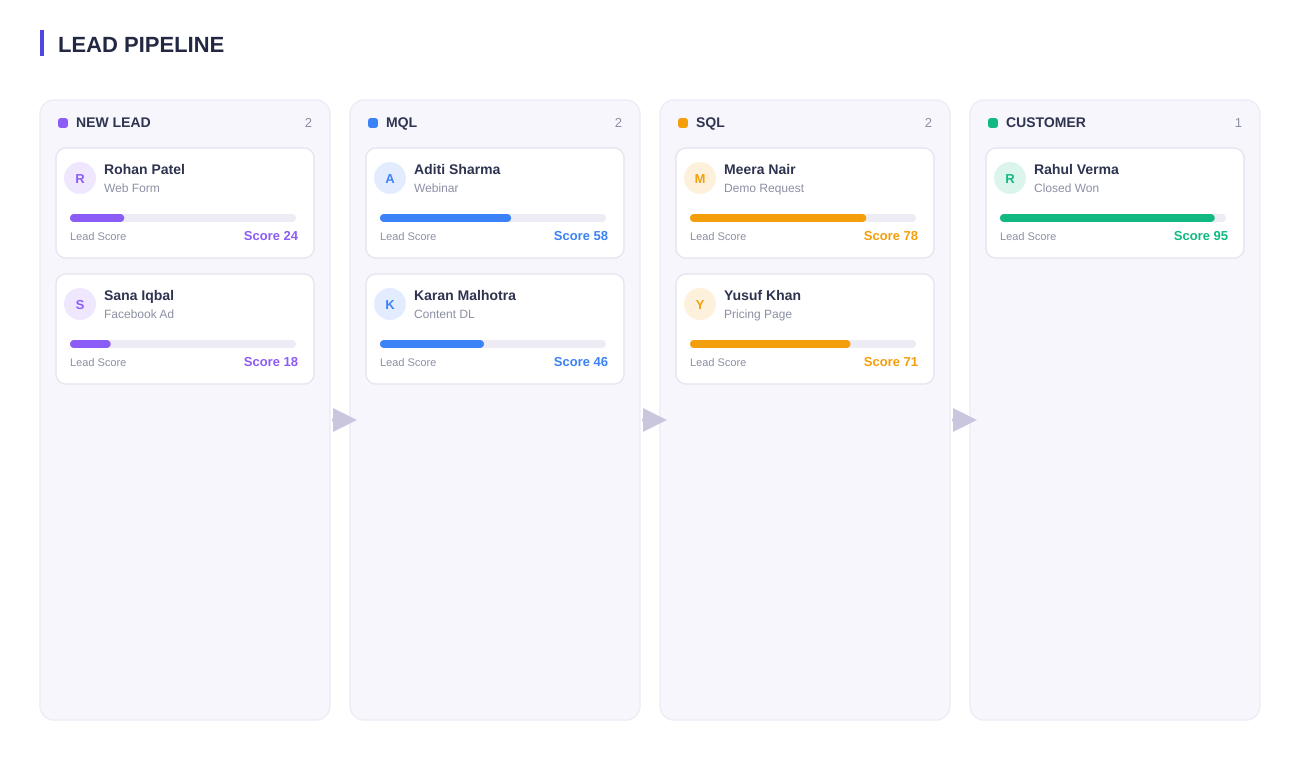The width and height of the screenshot is (1300, 780).
Task: Click the 'Score 18' value
Action: (x=271, y=362)
